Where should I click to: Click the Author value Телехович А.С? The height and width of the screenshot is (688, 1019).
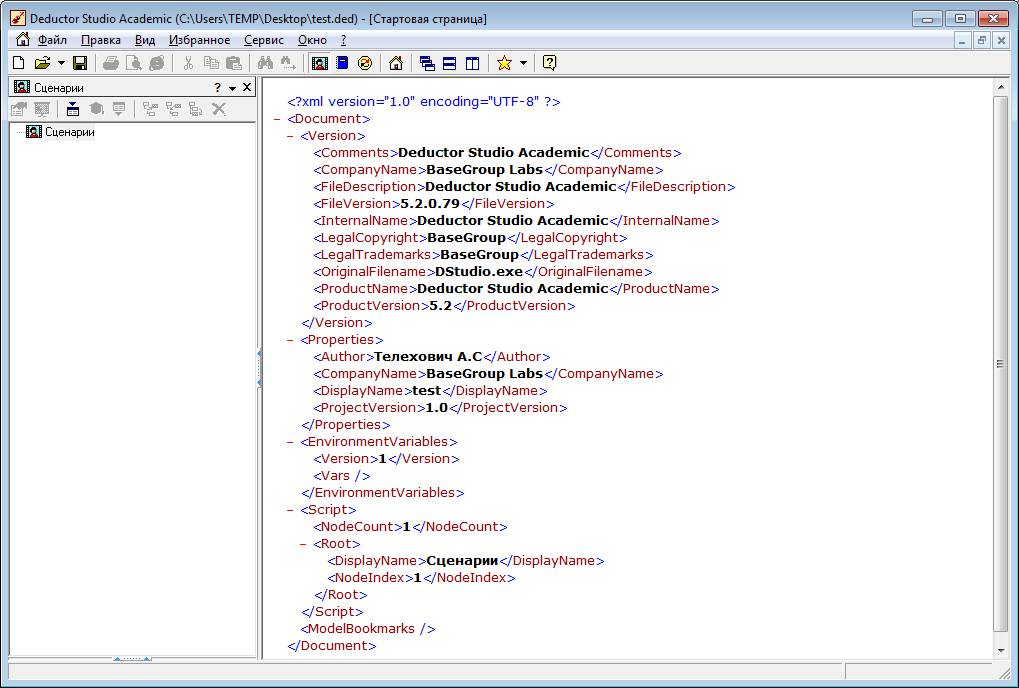coord(428,357)
